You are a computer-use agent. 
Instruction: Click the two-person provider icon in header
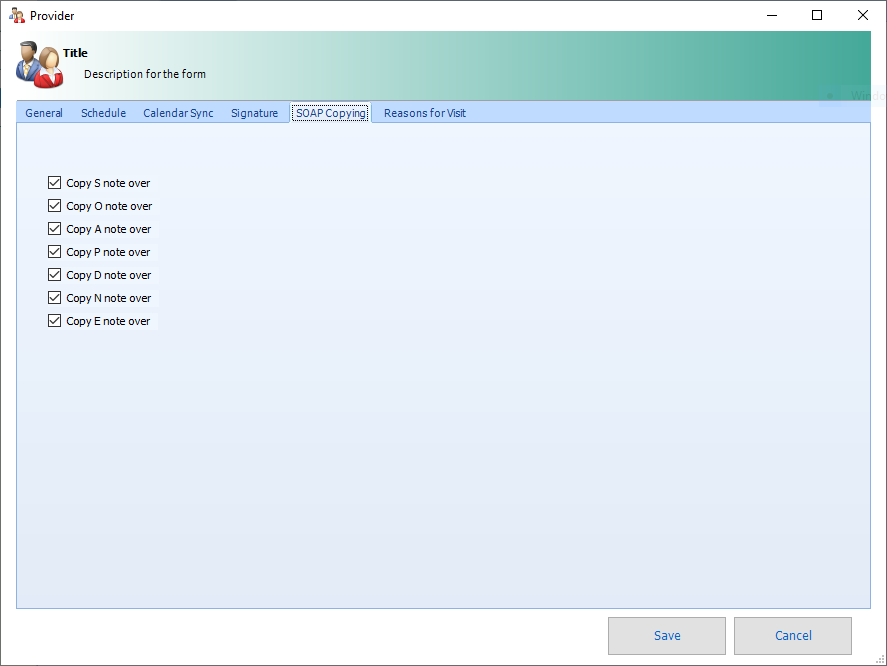39,64
